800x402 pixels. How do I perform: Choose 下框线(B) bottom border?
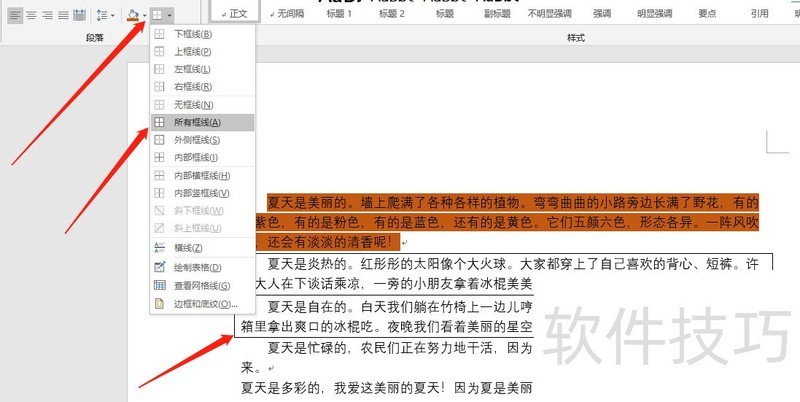point(203,34)
